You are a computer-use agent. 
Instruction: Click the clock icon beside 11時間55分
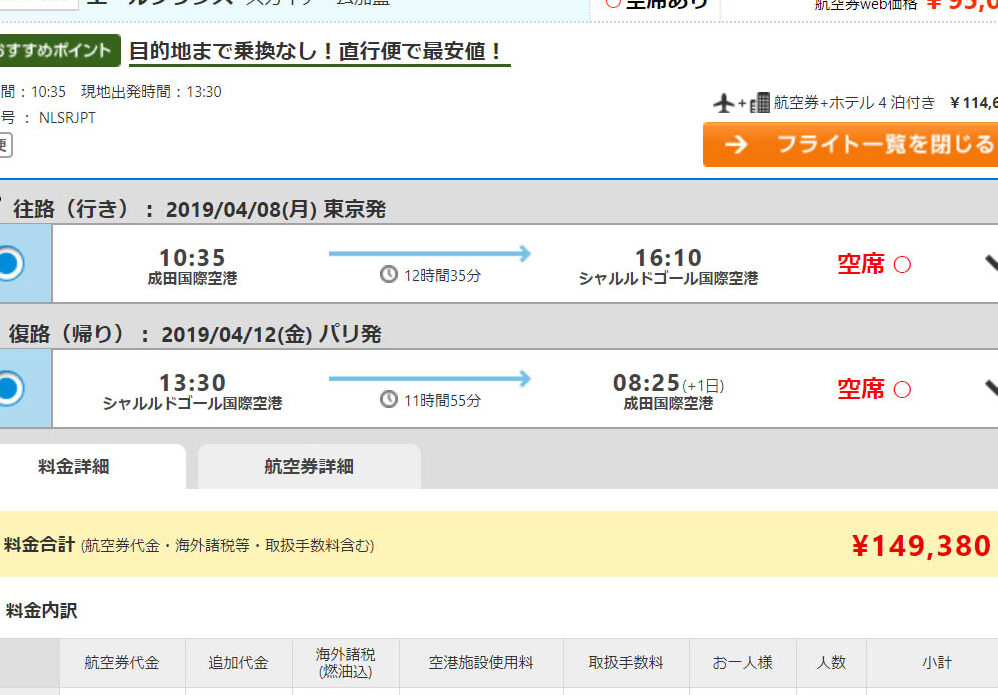click(389, 400)
